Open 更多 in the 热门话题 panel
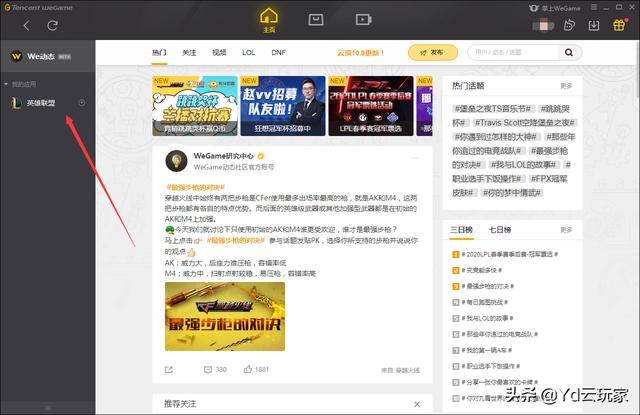640x415 pixels. (566, 86)
